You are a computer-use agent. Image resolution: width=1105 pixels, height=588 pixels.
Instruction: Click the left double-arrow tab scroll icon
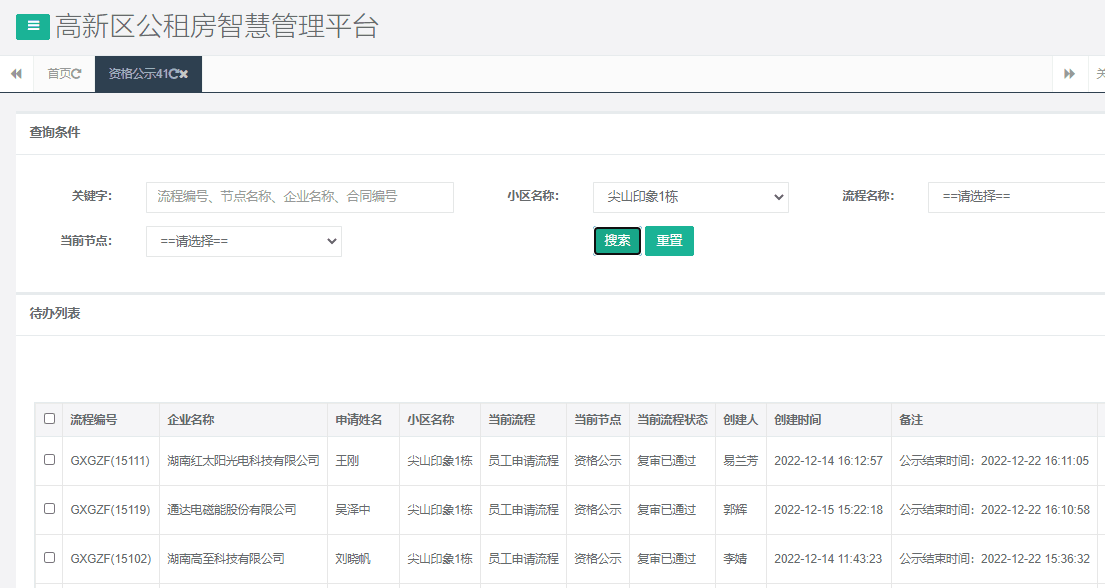16,73
